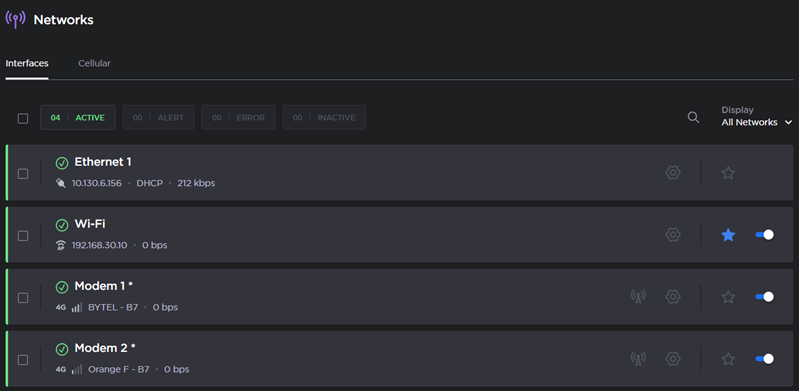The width and height of the screenshot is (800, 391).
Task: Open Ethernet 1 settings gear
Action: click(x=673, y=173)
